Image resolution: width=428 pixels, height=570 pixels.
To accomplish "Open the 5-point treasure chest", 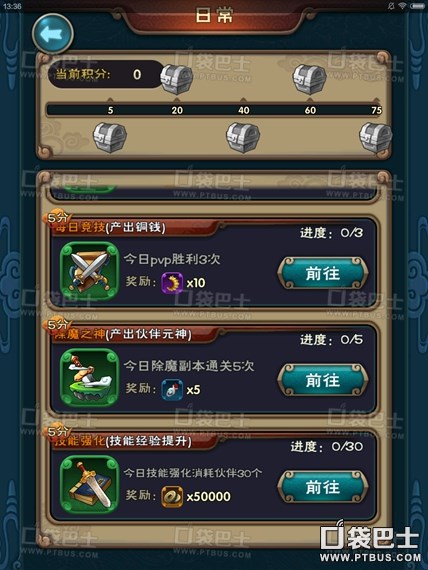I will (x=110, y=137).
